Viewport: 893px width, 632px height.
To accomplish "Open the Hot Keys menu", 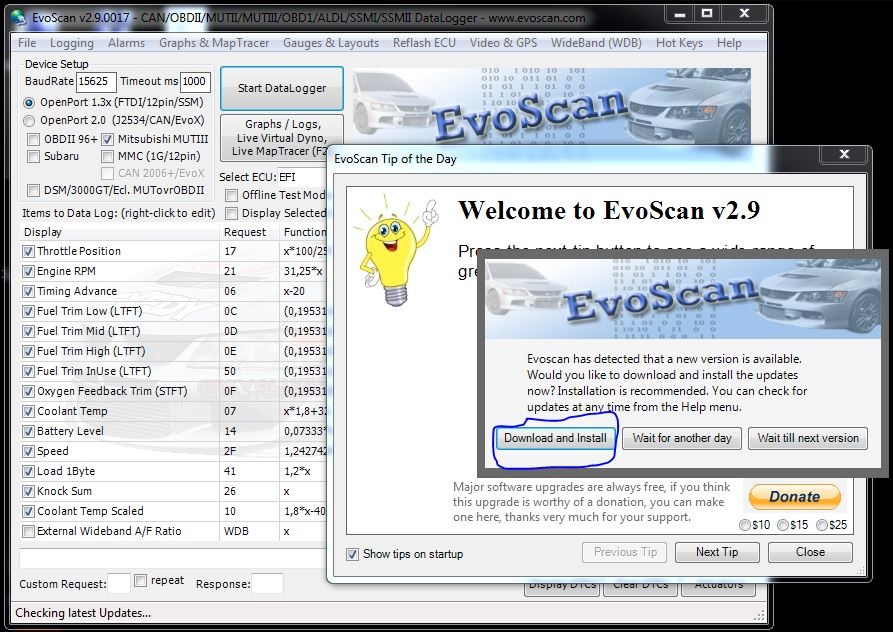I will 679,43.
